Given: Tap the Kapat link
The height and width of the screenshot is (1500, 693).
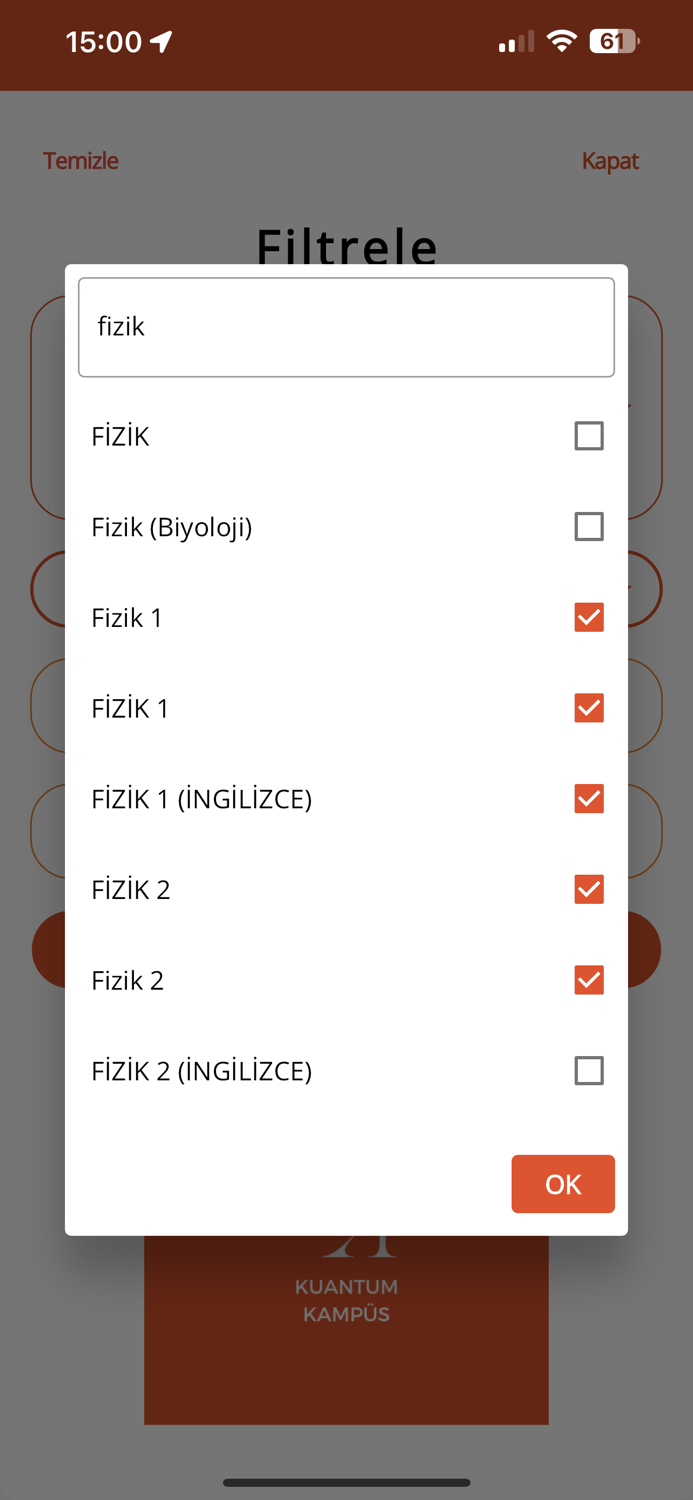Looking at the screenshot, I should click(610, 161).
